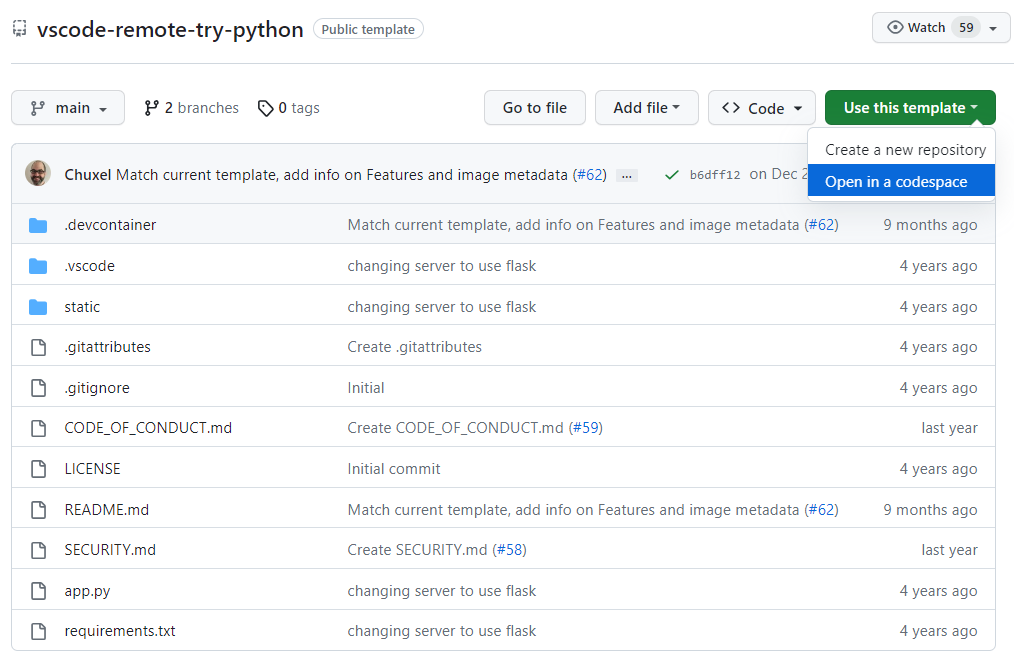Open the .devcontainer folder icon
The width and height of the screenshot is (1014, 662).
pyautogui.click(x=39, y=224)
